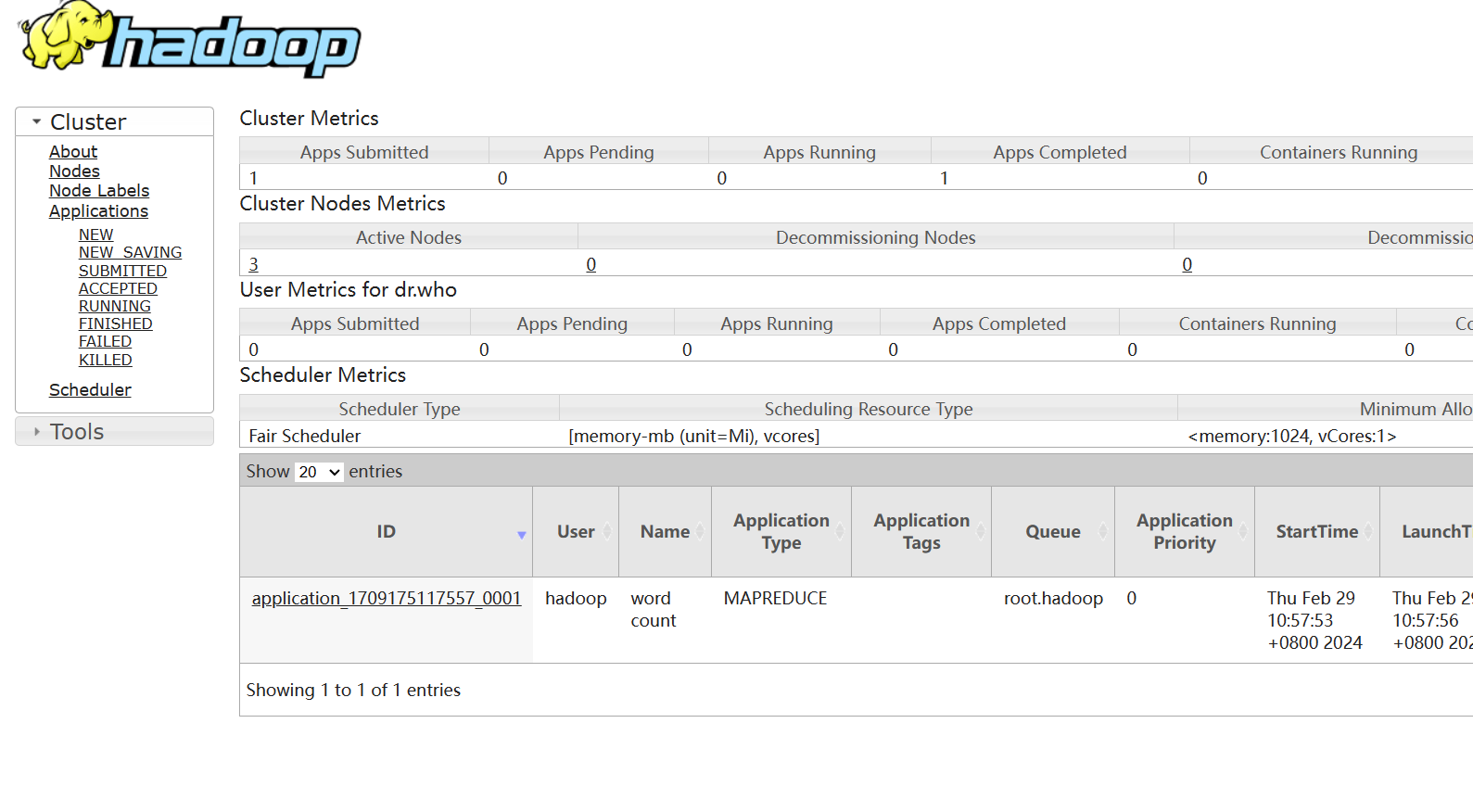Open Node Labels page
Screen dimensions: 1473x812
[99, 190]
